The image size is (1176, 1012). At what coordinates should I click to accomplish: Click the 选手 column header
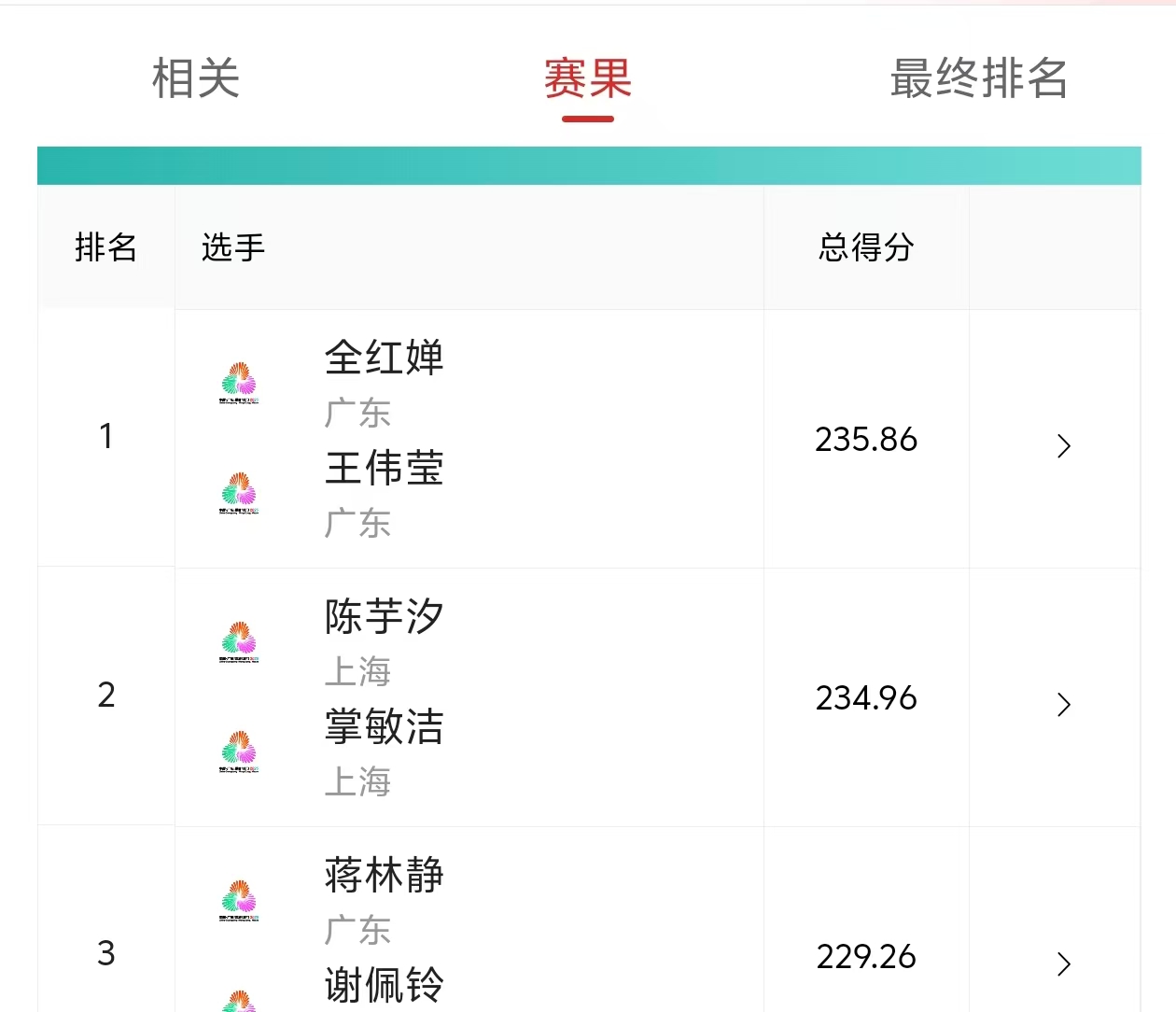click(x=233, y=247)
